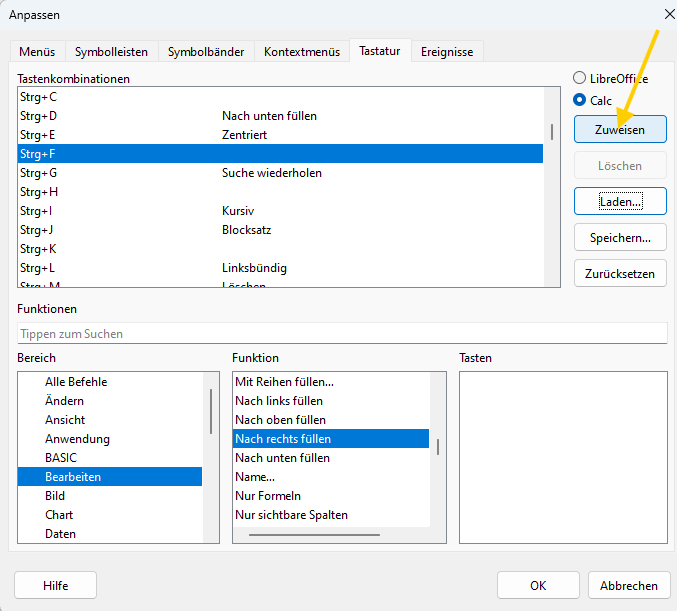Click the Speichern... button
Image resolution: width=677 pixels, height=611 pixels.
(620, 237)
